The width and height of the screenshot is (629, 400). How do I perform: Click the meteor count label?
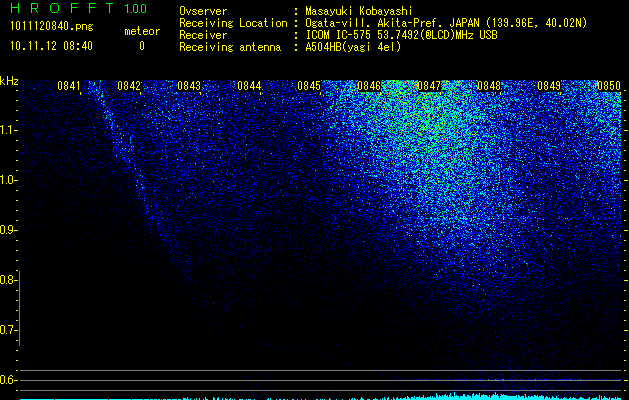(x=142, y=31)
